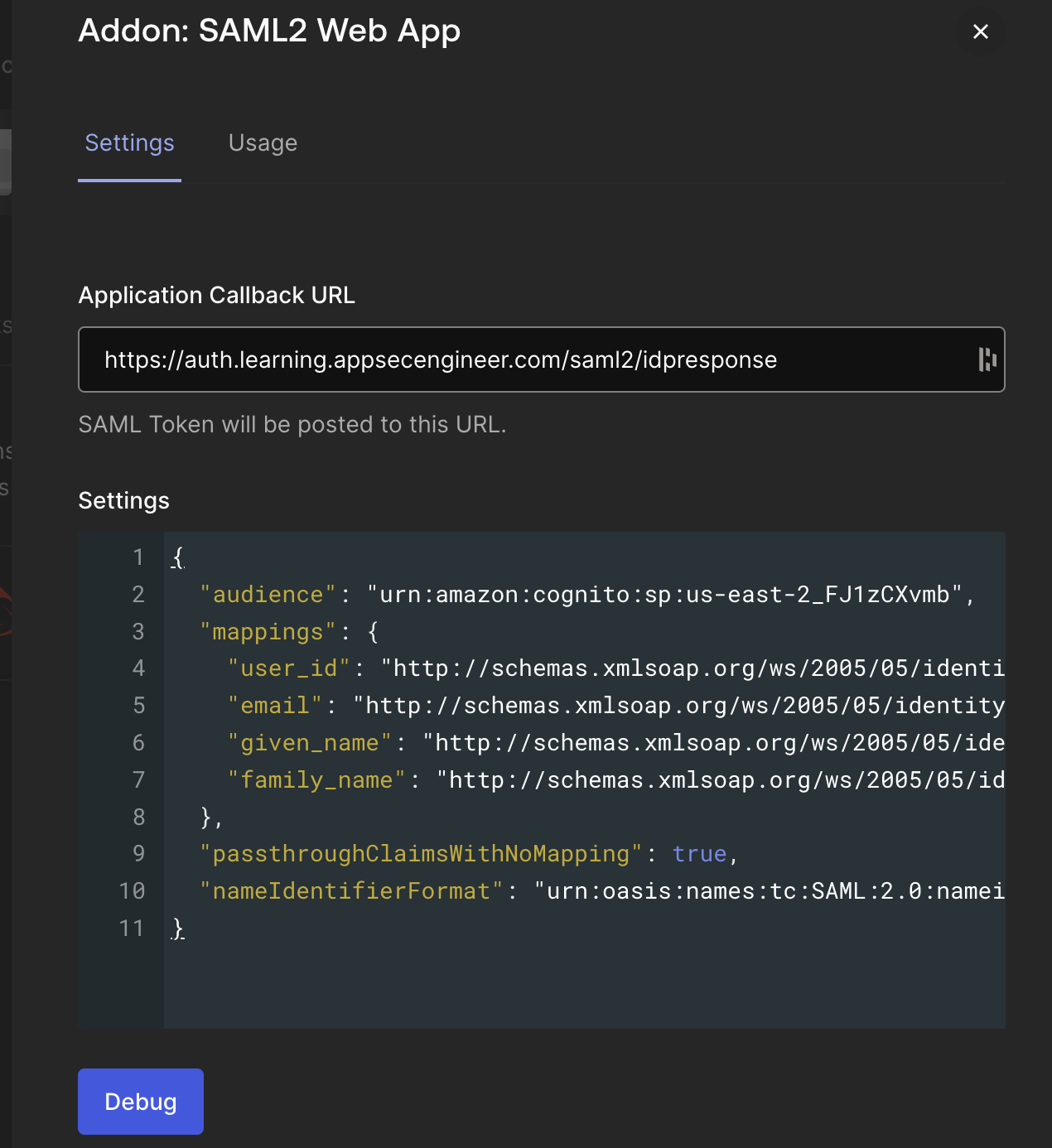Click the "mappings" key in the JSON

pyautogui.click(x=268, y=632)
